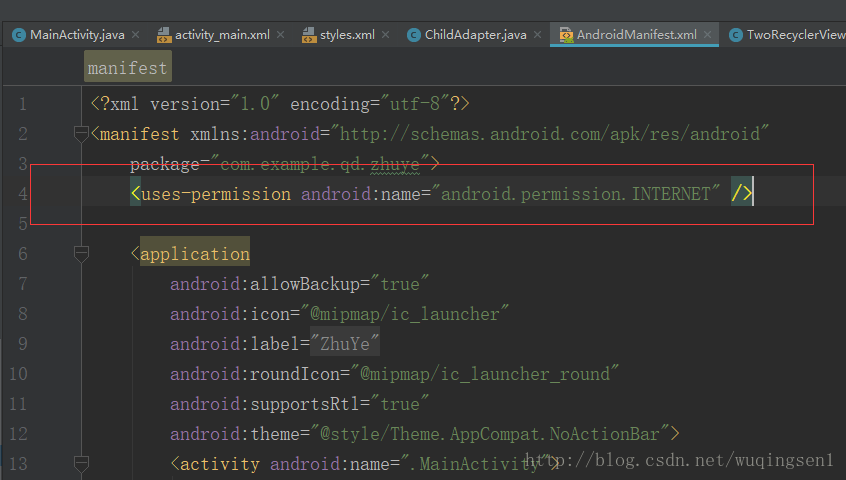This screenshot has height=480, width=846.
Task: Click the ZhuYe label value
Action: [345, 344]
